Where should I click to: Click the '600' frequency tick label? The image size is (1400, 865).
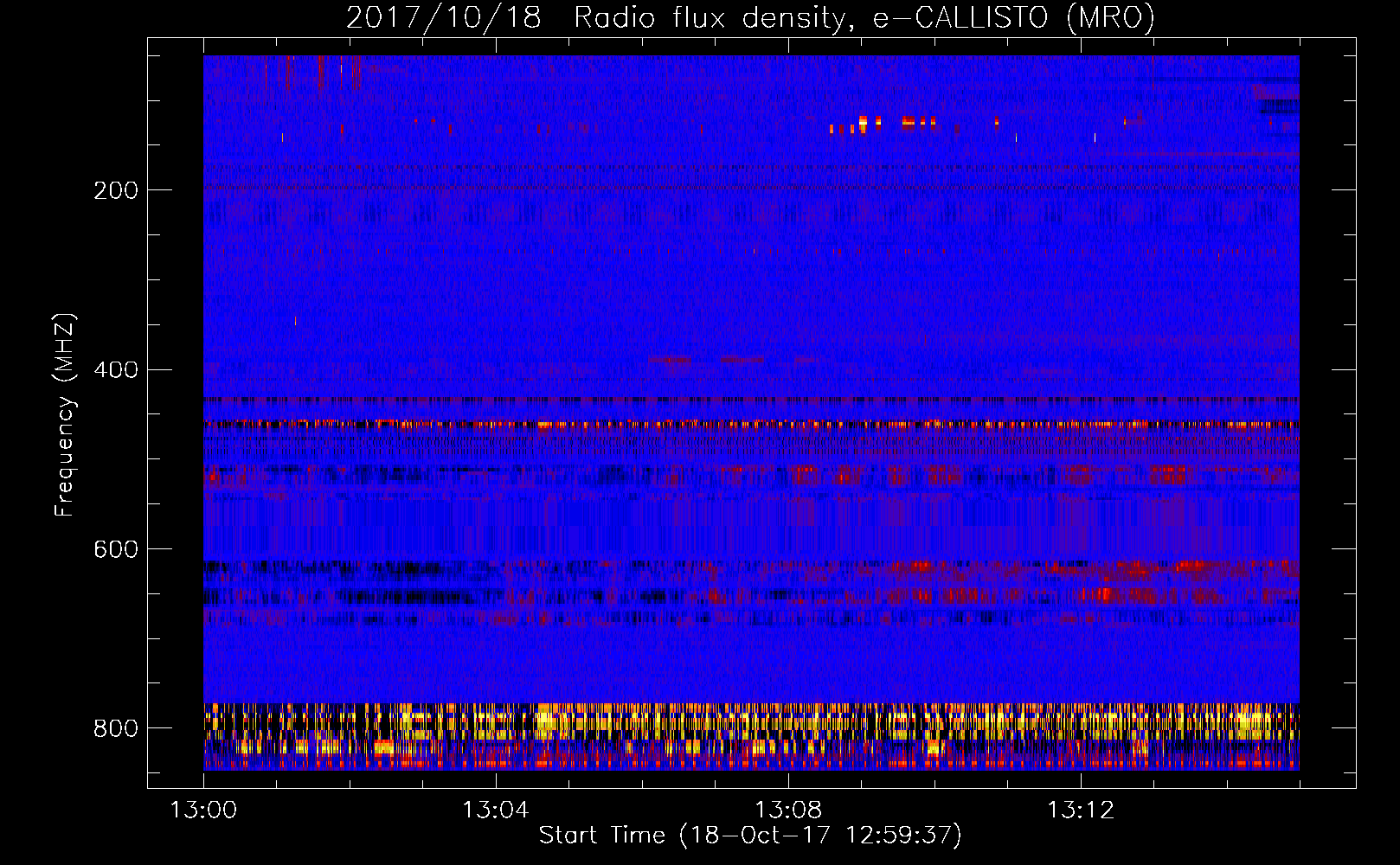click(x=115, y=549)
